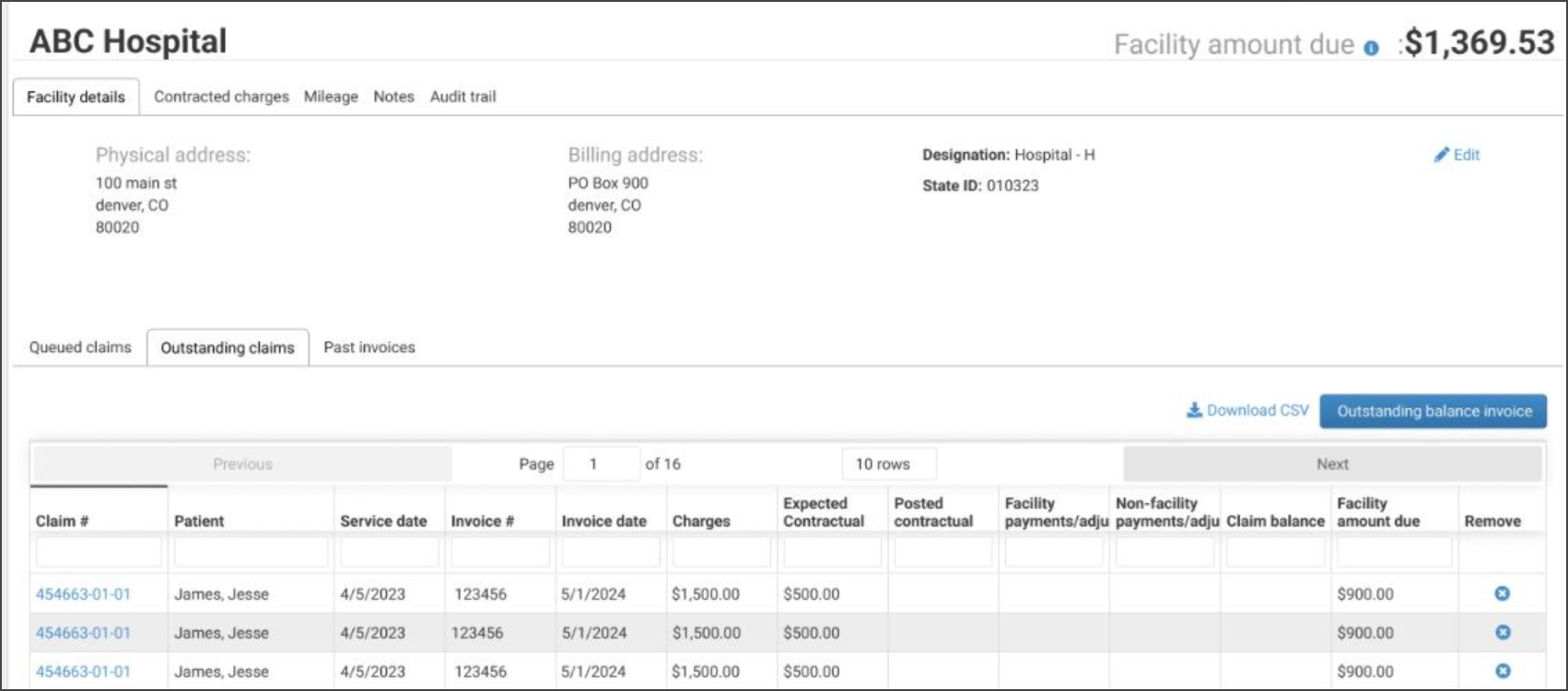Remove the first claim row with the X icon
Screen dimensions: 1568x691
1502,593
